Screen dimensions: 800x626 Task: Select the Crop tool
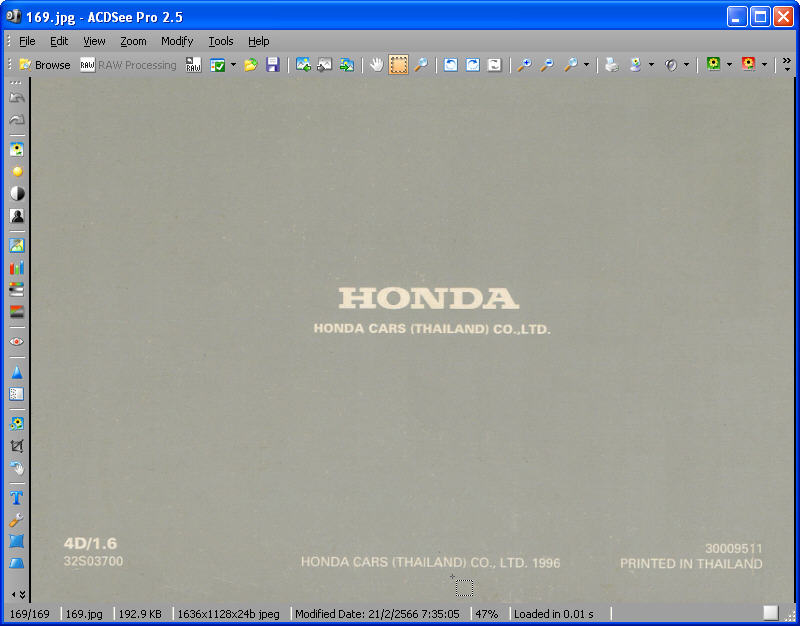click(x=17, y=446)
